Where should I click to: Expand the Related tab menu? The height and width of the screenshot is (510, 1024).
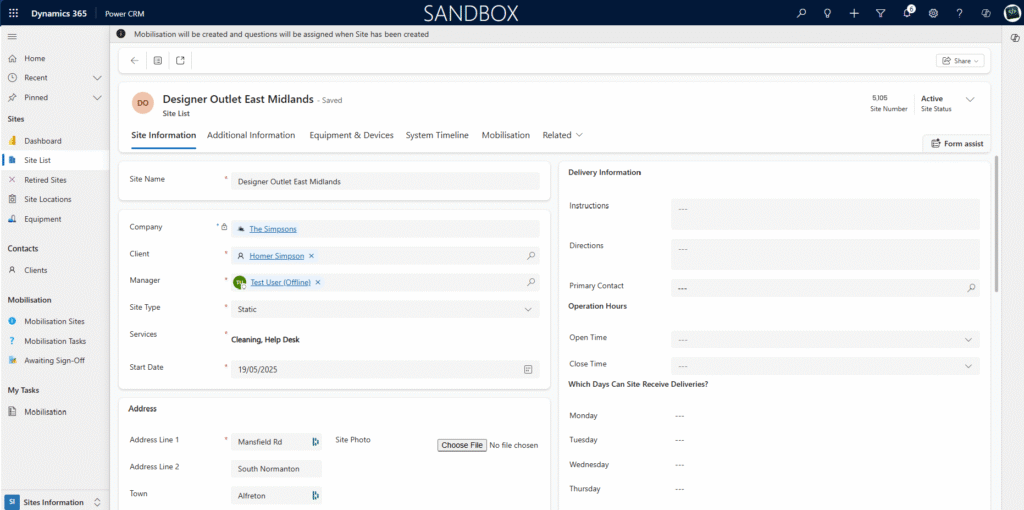click(562, 135)
